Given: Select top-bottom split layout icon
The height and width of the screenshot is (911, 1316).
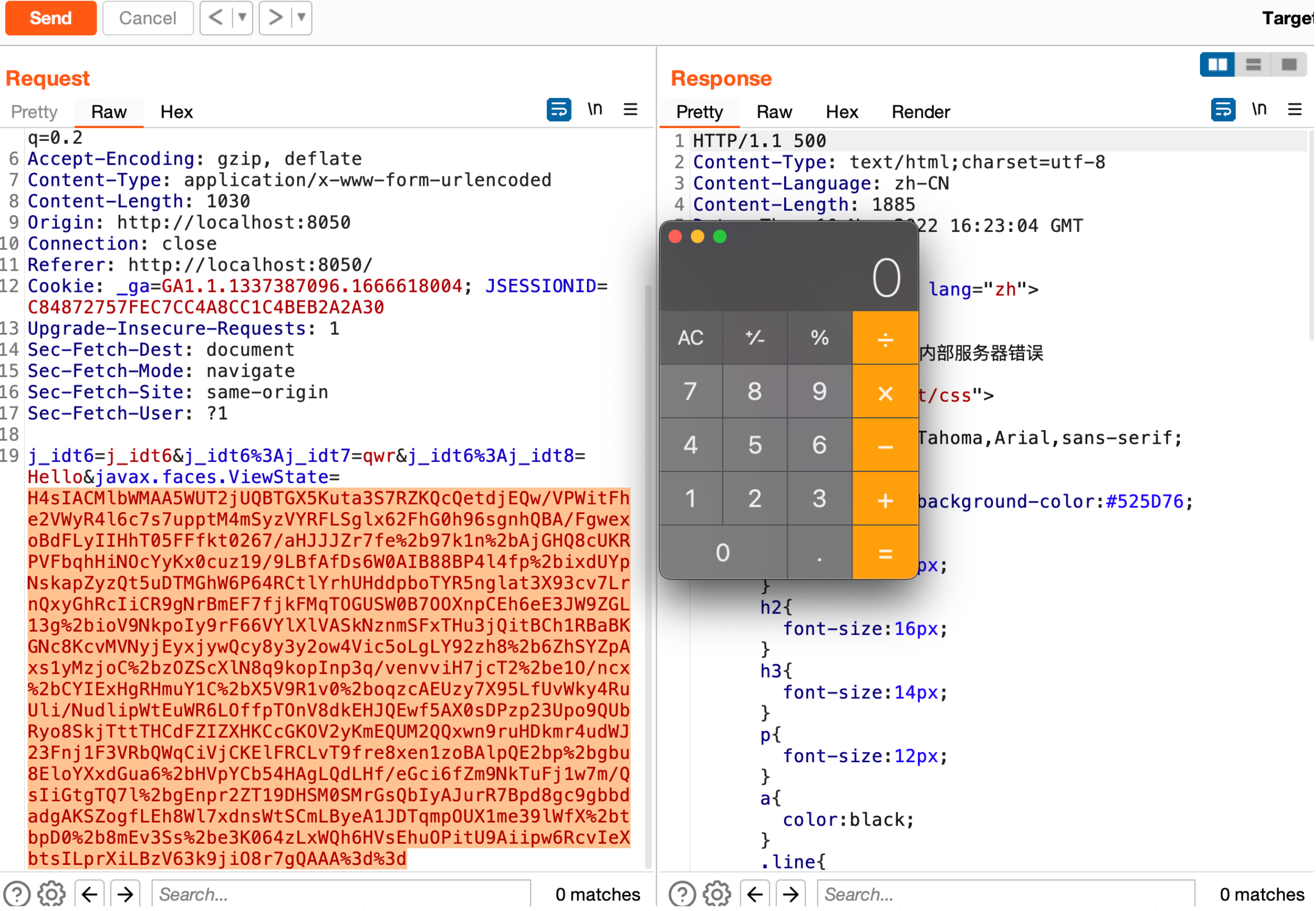Looking at the screenshot, I should (1254, 65).
